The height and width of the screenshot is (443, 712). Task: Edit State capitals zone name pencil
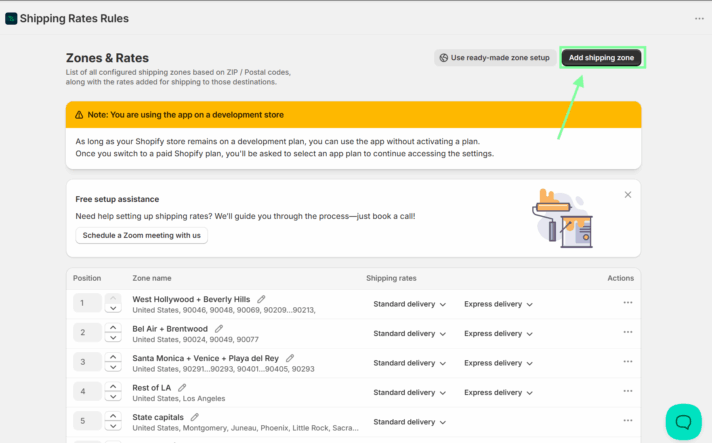(195, 417)
